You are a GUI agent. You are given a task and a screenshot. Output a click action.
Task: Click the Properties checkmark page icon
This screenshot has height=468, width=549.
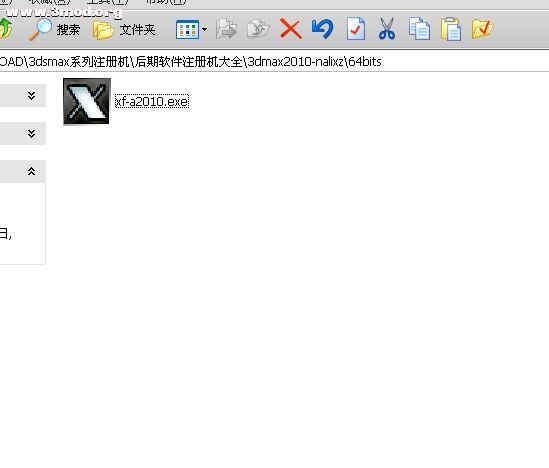[355, 29]
